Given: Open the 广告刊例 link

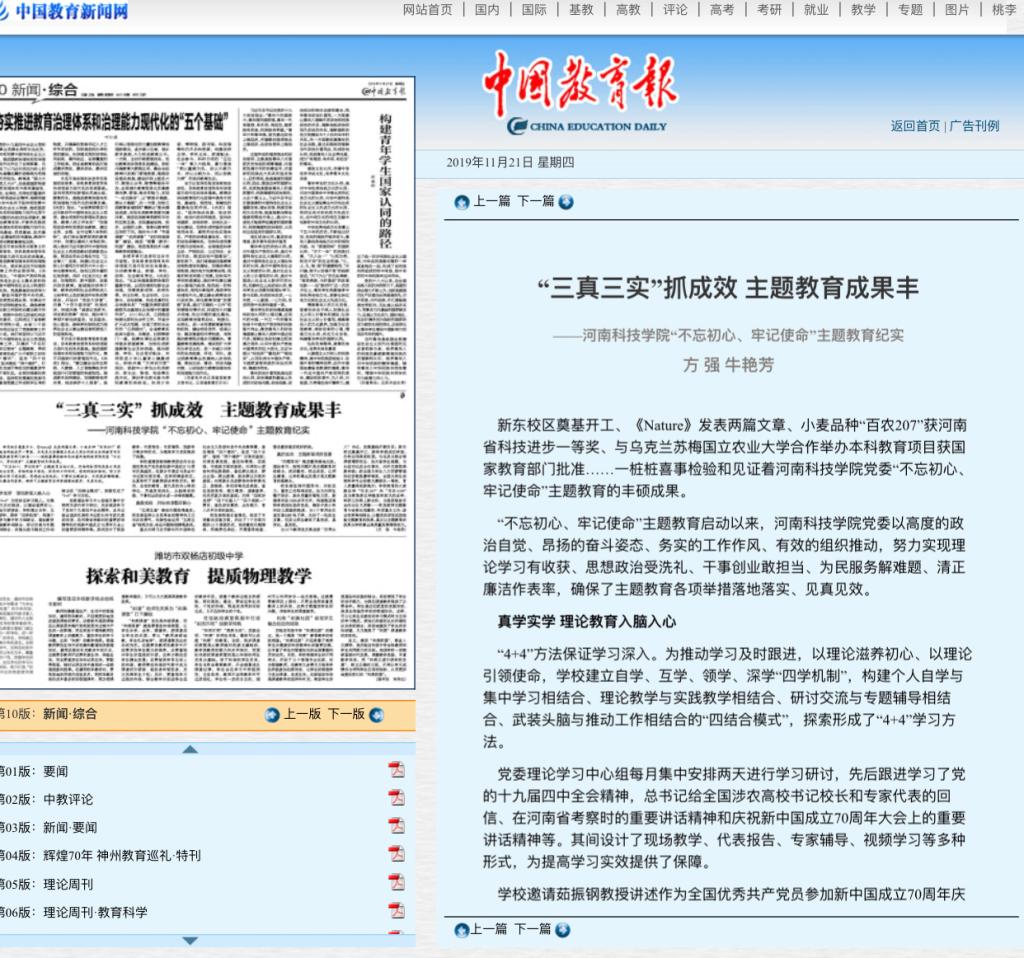Looking at the screenshot, I should click(x=974, y=126).
